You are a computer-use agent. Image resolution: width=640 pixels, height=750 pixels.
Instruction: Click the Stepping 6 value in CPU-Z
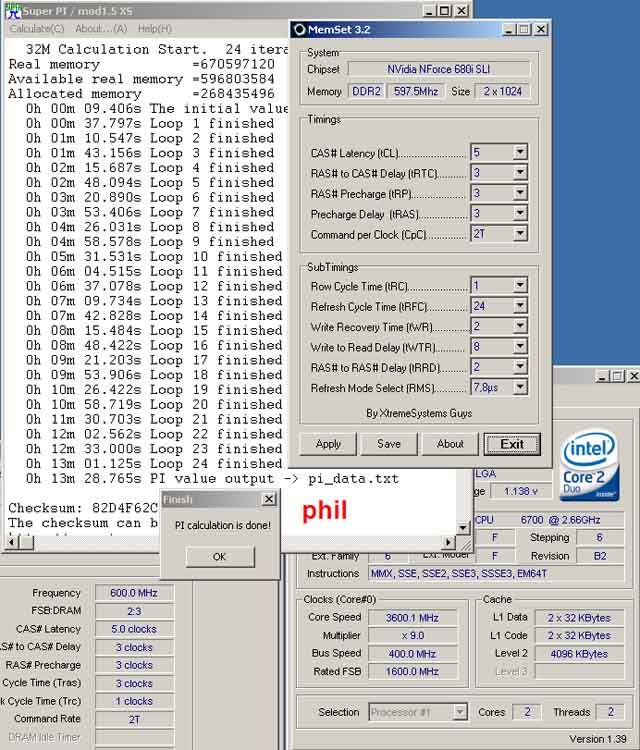[600, 538]
